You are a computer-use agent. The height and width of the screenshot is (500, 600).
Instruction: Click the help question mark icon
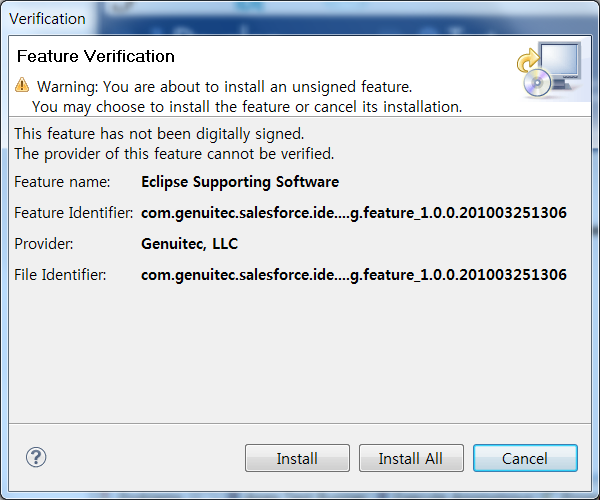tap(36, 457)
